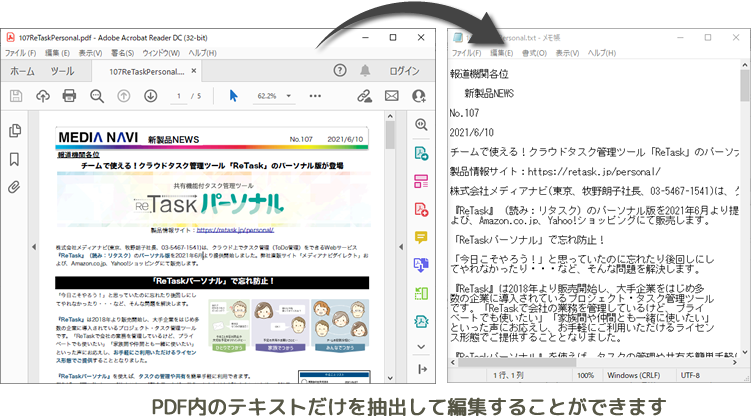Screen dimensions: 751x417
Task: Open the more tools ellipsis menu
Action: pyautogui.click(x=315, y=96)
